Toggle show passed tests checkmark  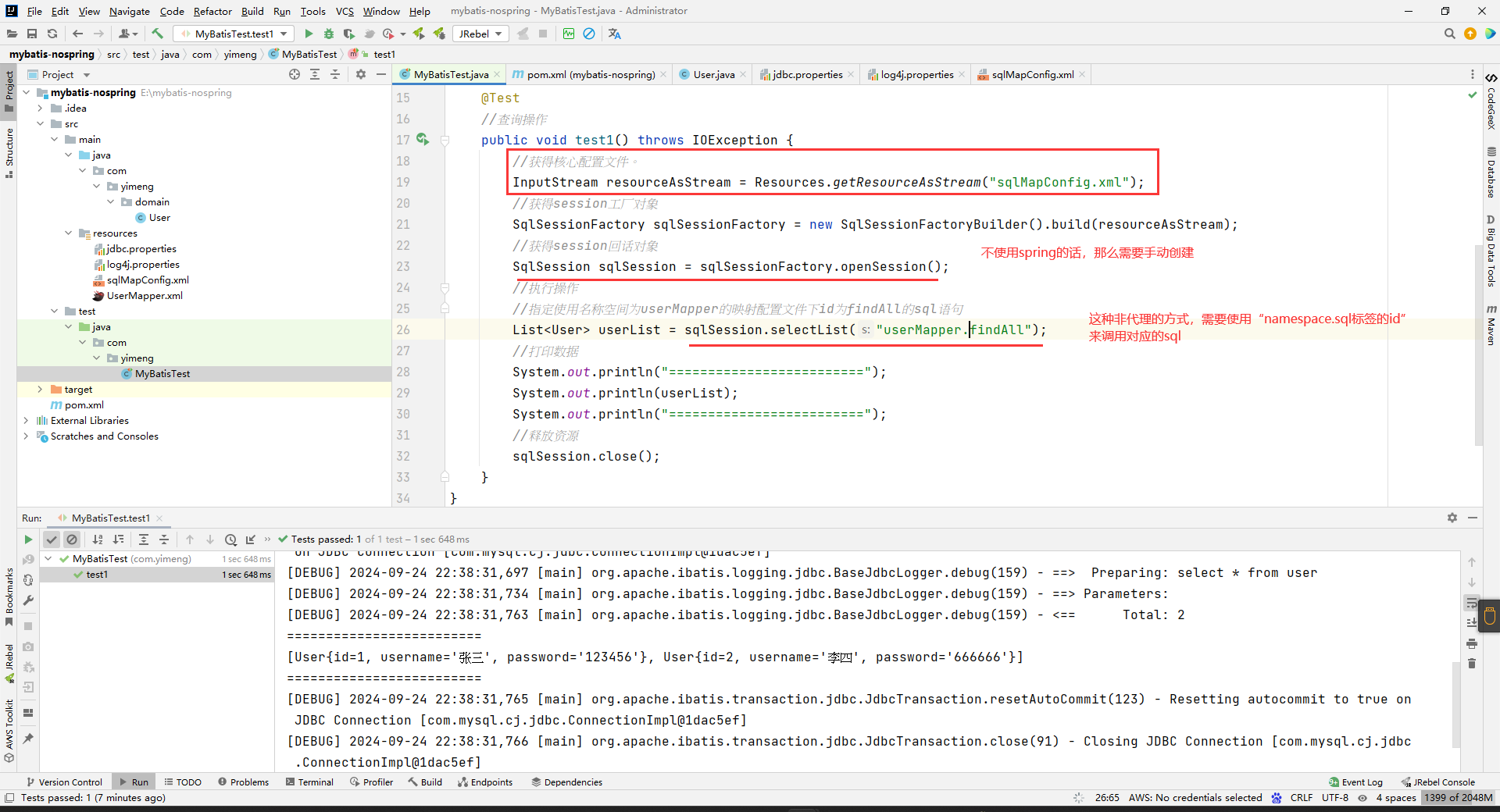pos(52,540)
